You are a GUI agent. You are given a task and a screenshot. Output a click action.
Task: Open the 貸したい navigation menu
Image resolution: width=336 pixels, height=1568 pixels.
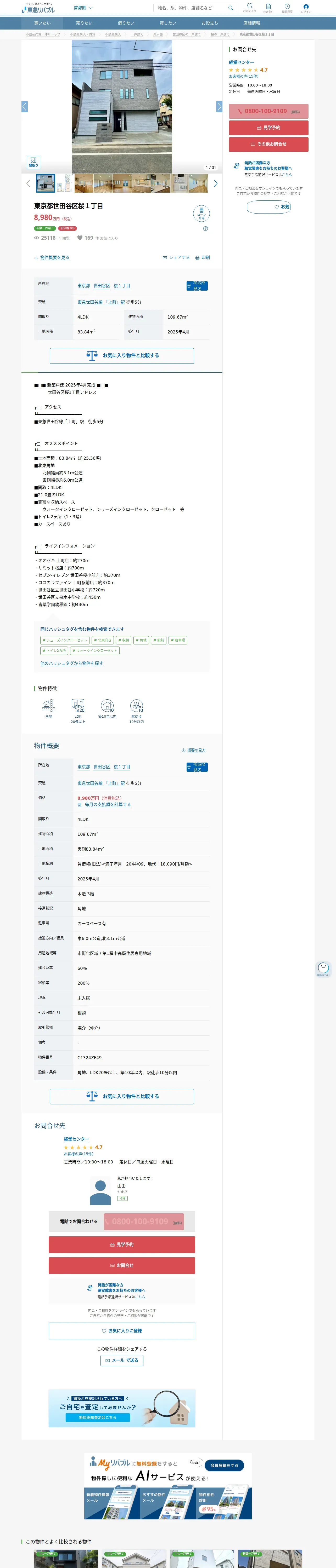coord(168,23)
